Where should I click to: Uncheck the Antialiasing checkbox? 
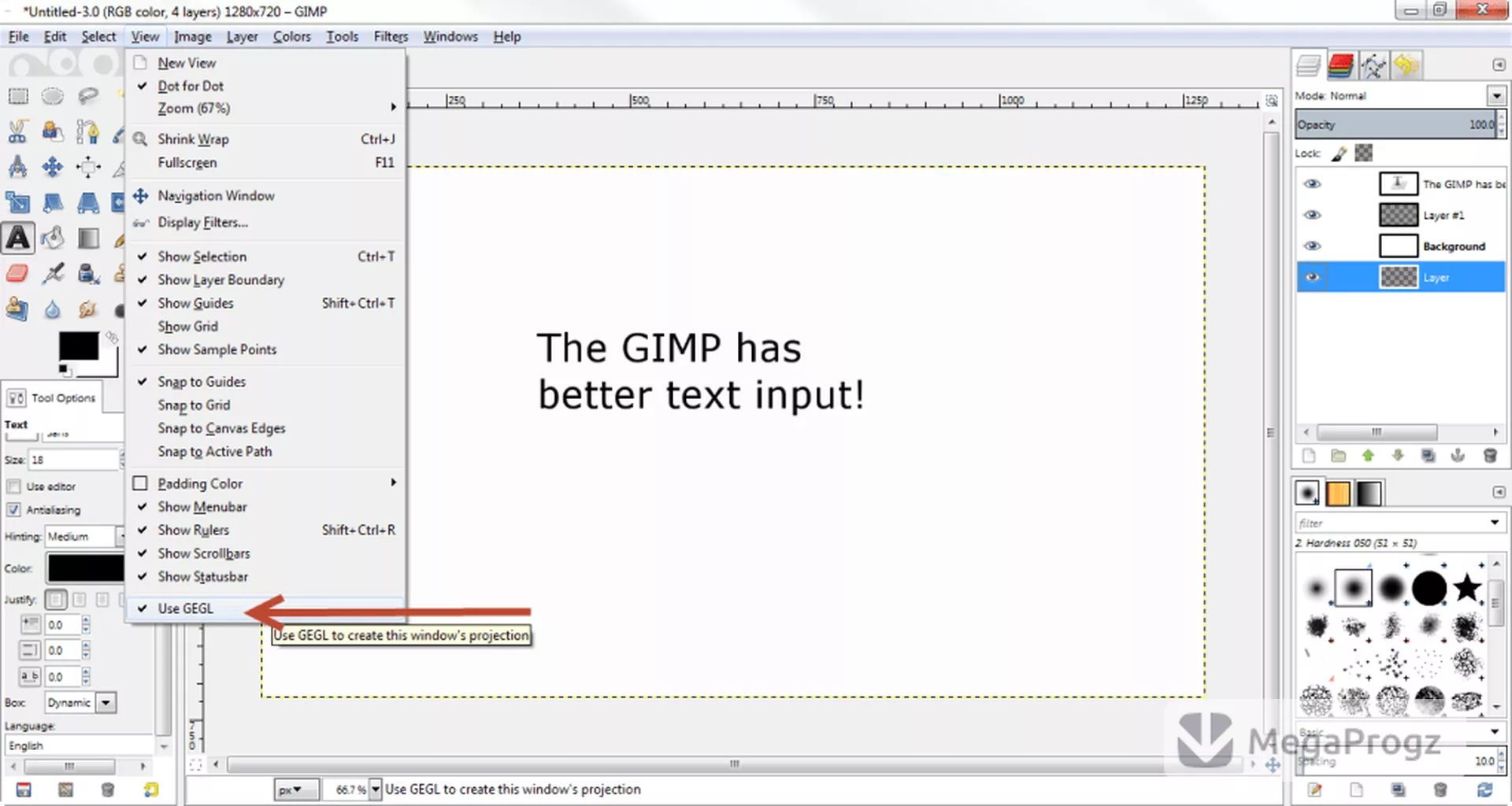[13, 510]
